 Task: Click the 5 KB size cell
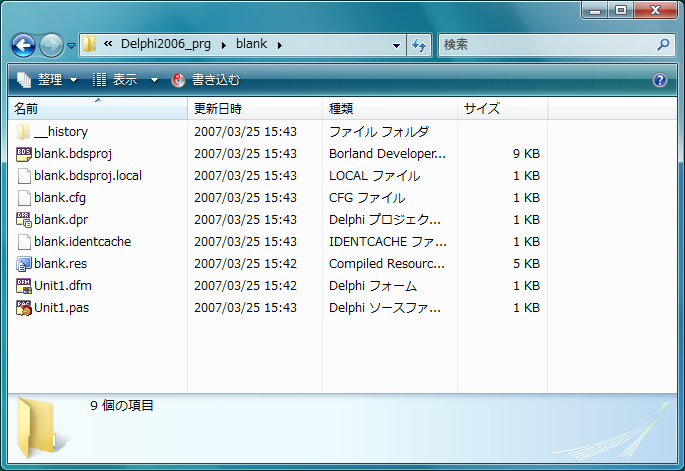(x=526, y=264)
